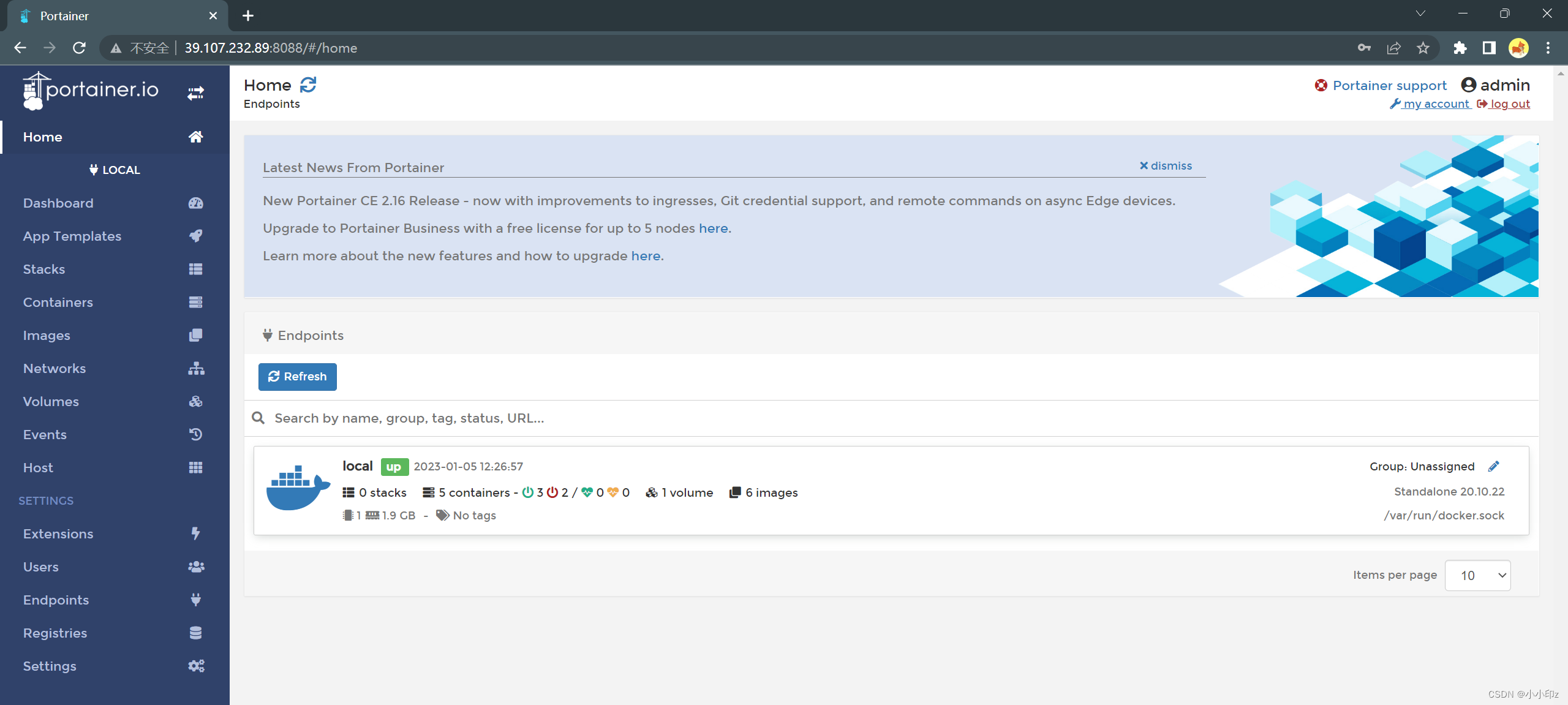This screenshot has width=1568, height=705.
Task: Open Users via the people icon
Action: (x=195, y=567)
